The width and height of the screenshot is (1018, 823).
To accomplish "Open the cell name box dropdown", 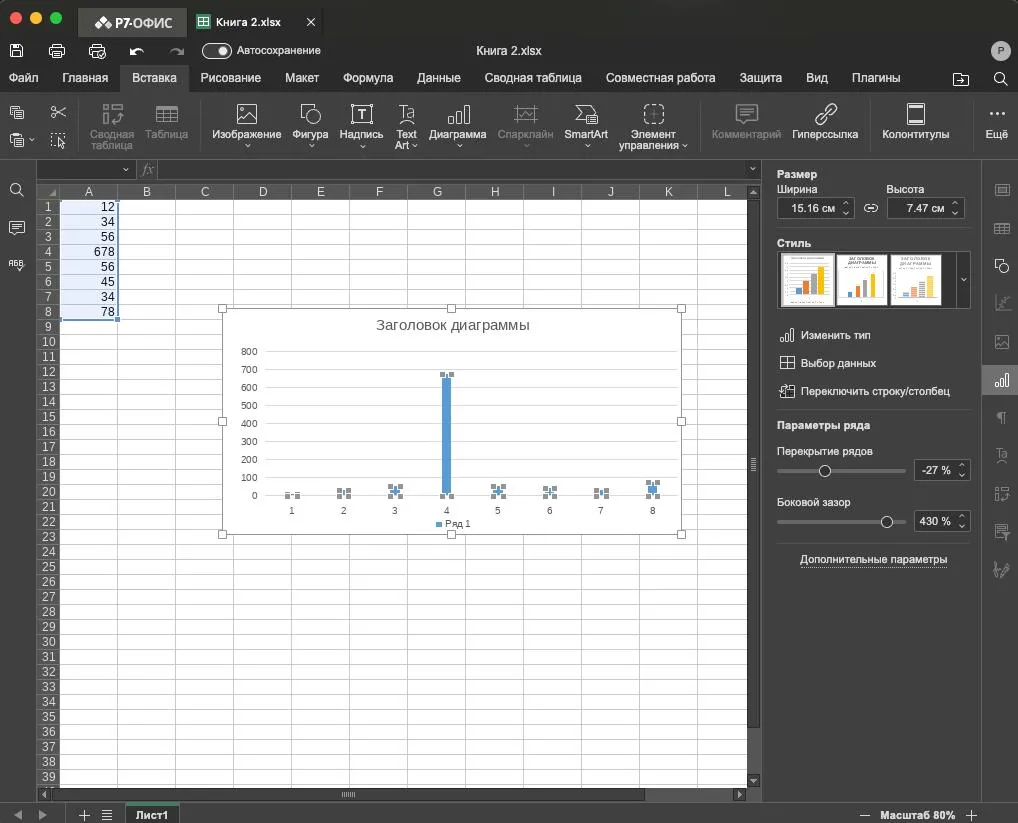I will click(125, 170).
